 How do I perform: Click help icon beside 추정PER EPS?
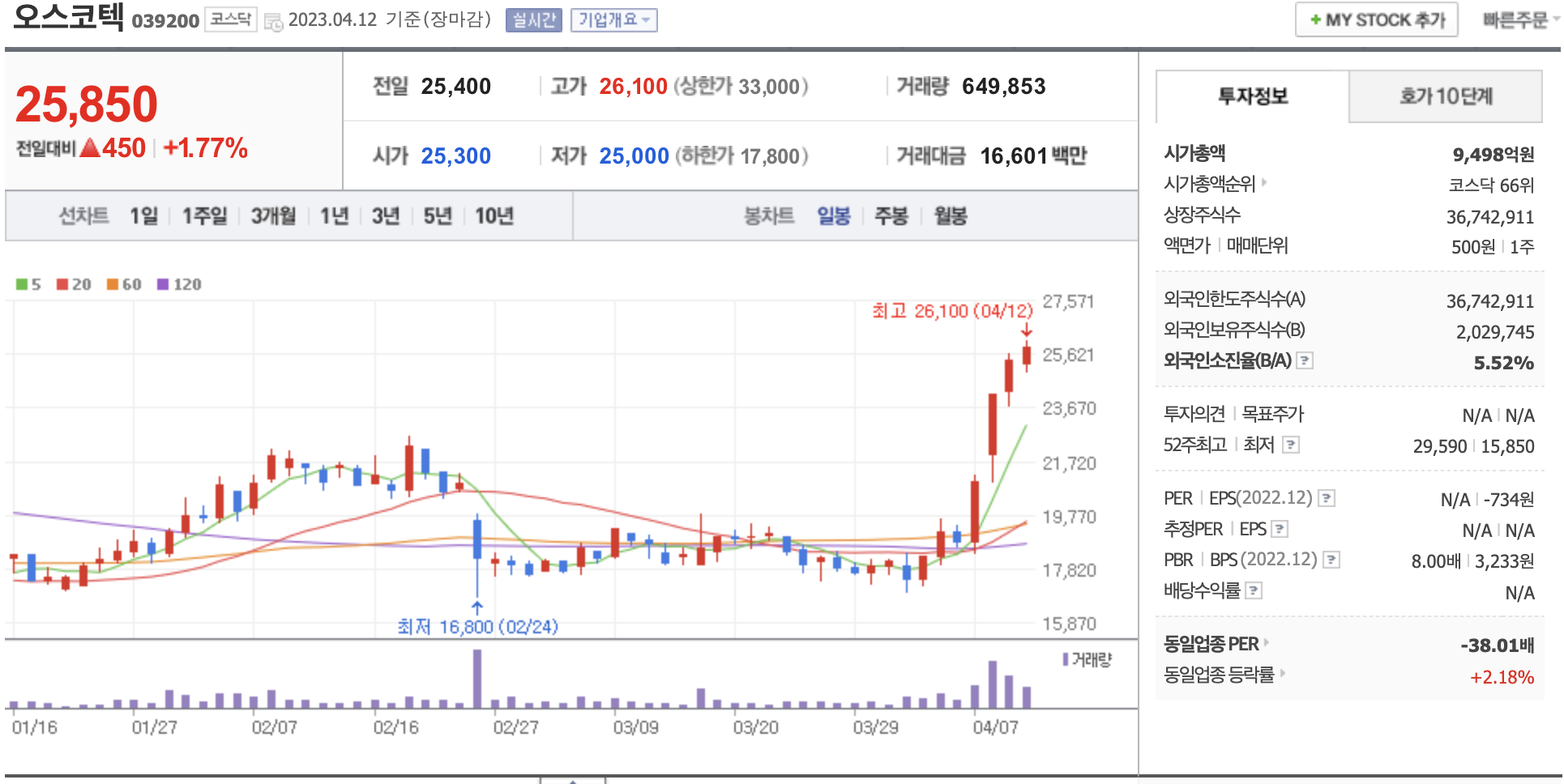[1280, 529]
